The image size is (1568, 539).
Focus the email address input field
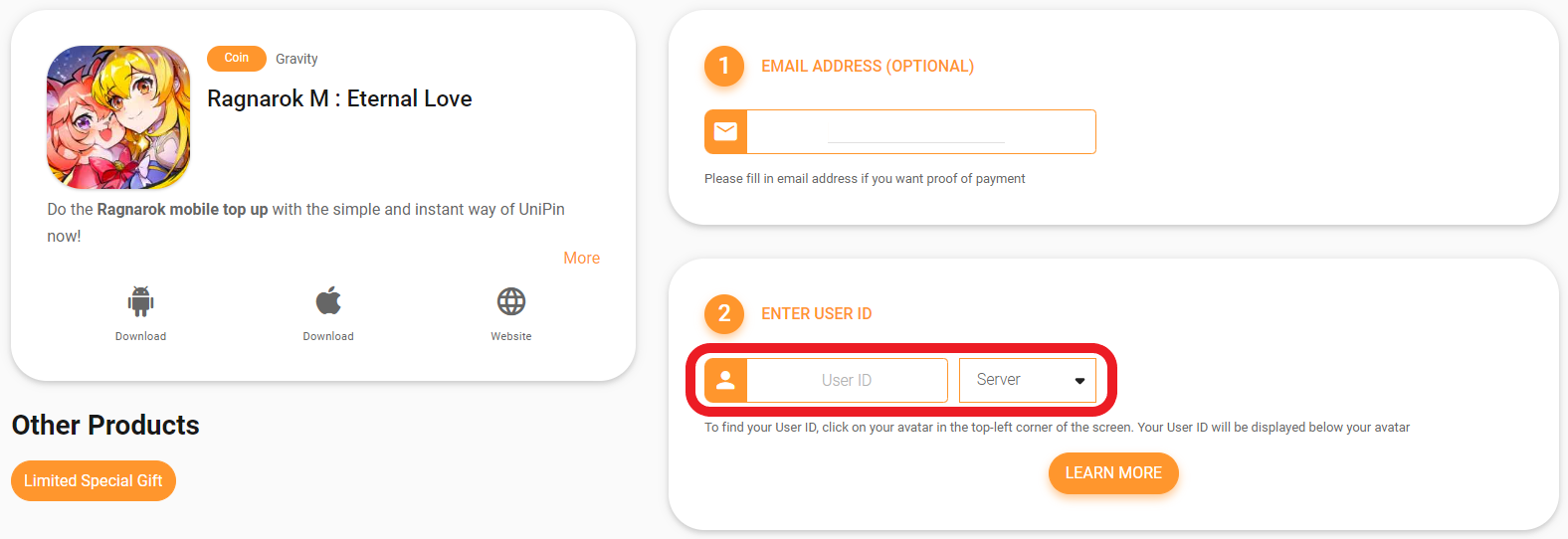coord(921,131)
